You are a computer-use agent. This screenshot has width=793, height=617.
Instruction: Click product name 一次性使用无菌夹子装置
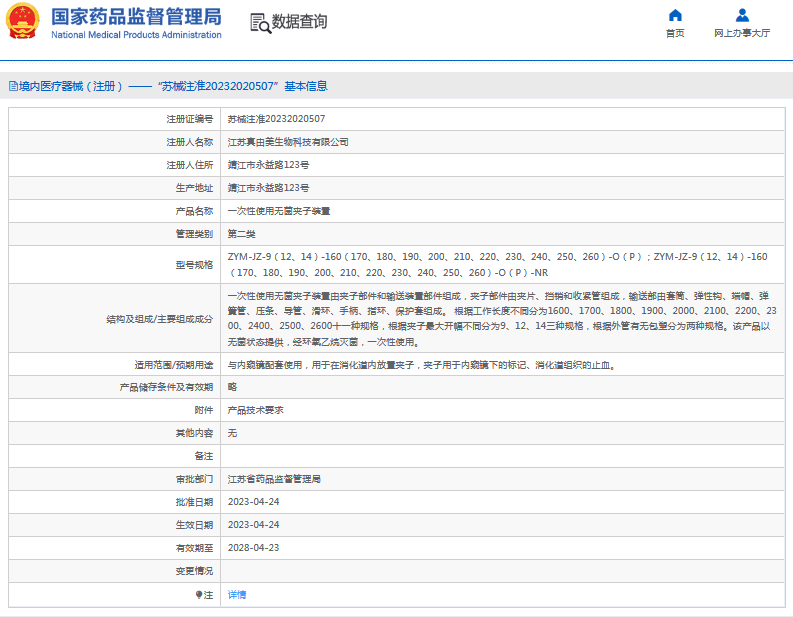tap(279, 211)
